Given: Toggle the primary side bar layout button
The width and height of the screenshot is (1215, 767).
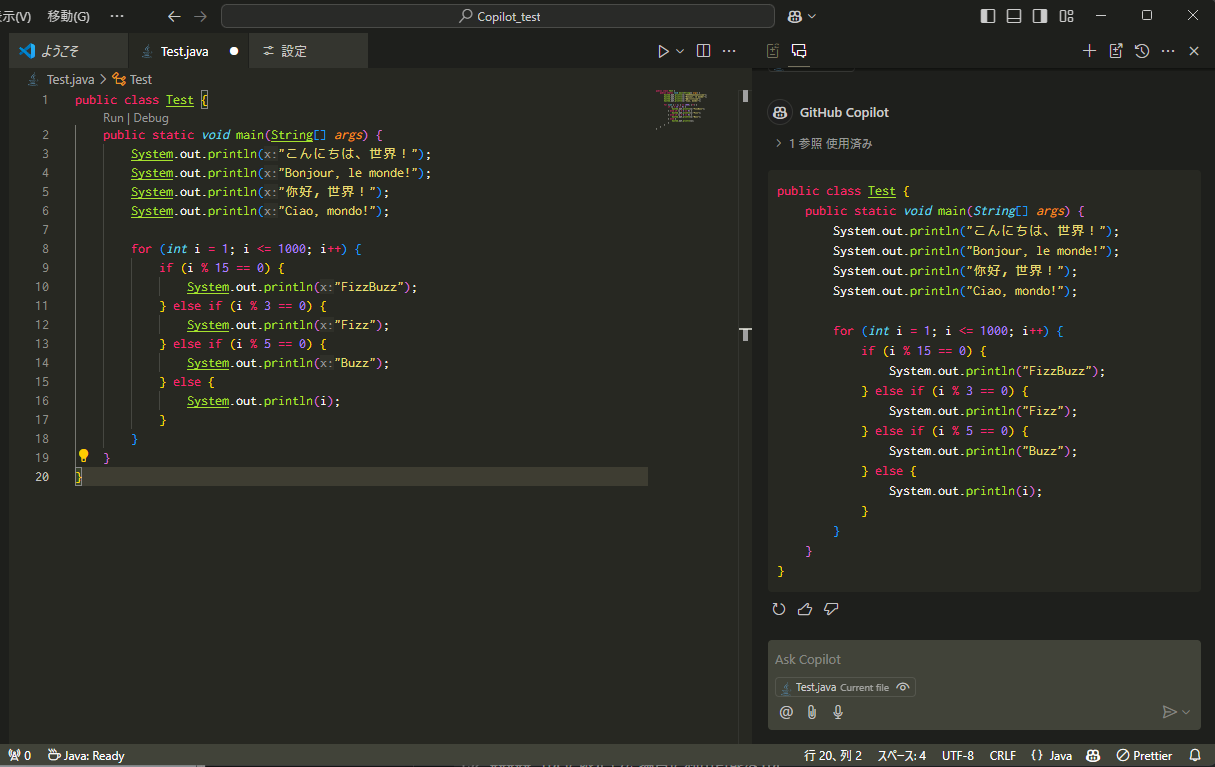Looking at the screenshot, I should point(988,16).
